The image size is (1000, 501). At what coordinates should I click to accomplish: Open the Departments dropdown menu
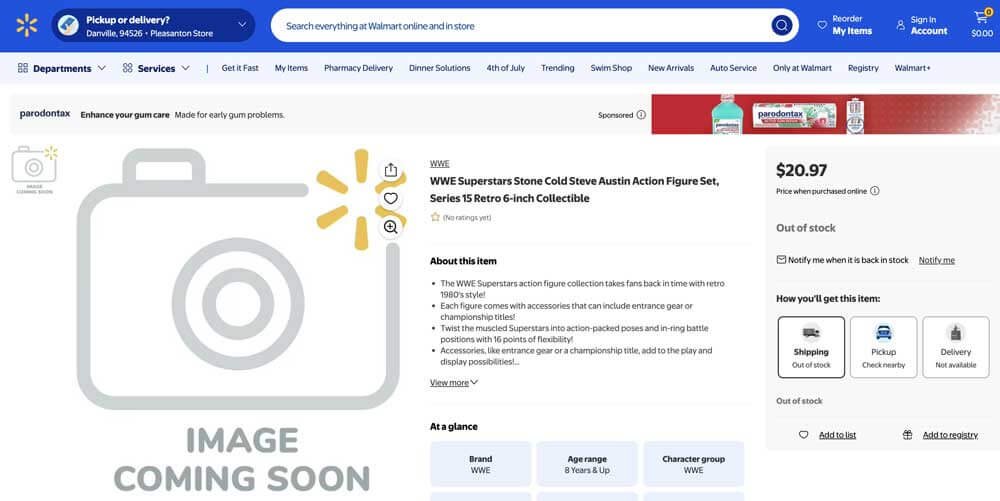pos(62,68)
